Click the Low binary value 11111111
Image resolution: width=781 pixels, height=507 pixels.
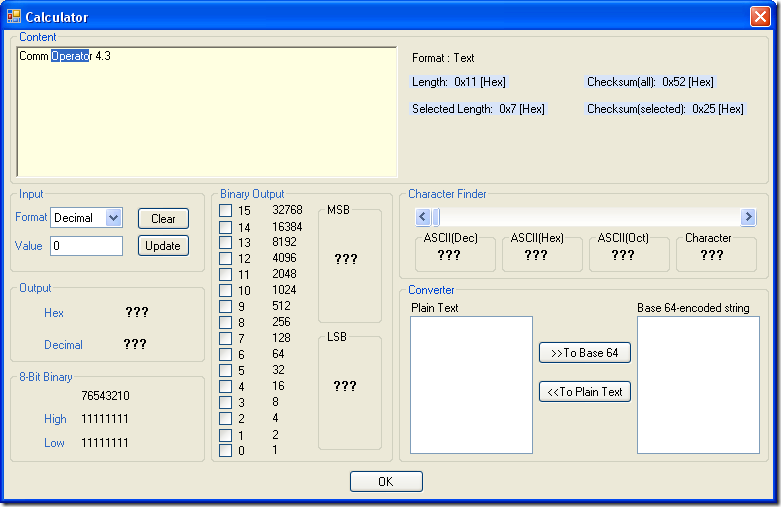(x=105, y=443)
